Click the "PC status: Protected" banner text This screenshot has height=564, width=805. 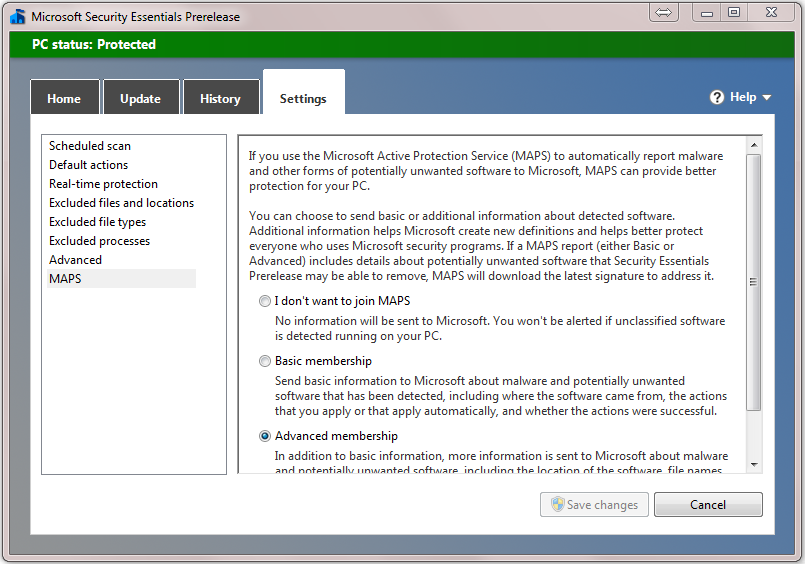(x=94, y=45)
